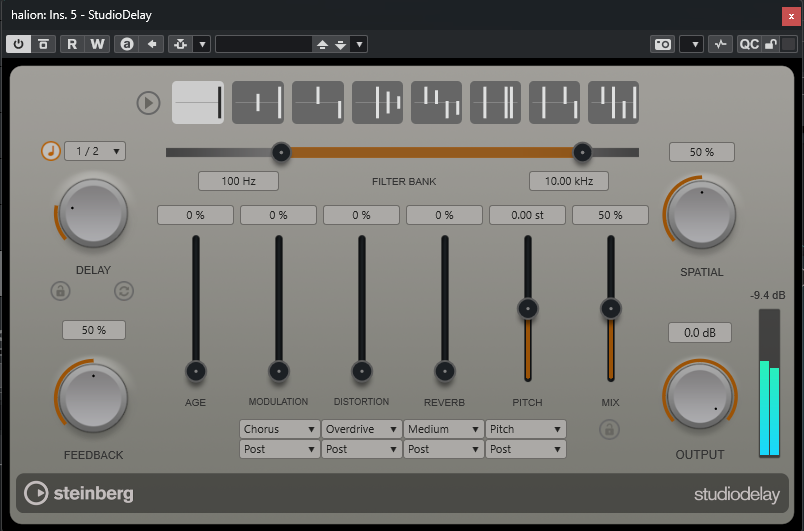Viewport: 804px width, 531px height.
Task: Select the third delay pattern preset
Action: (x=318, y=103)
